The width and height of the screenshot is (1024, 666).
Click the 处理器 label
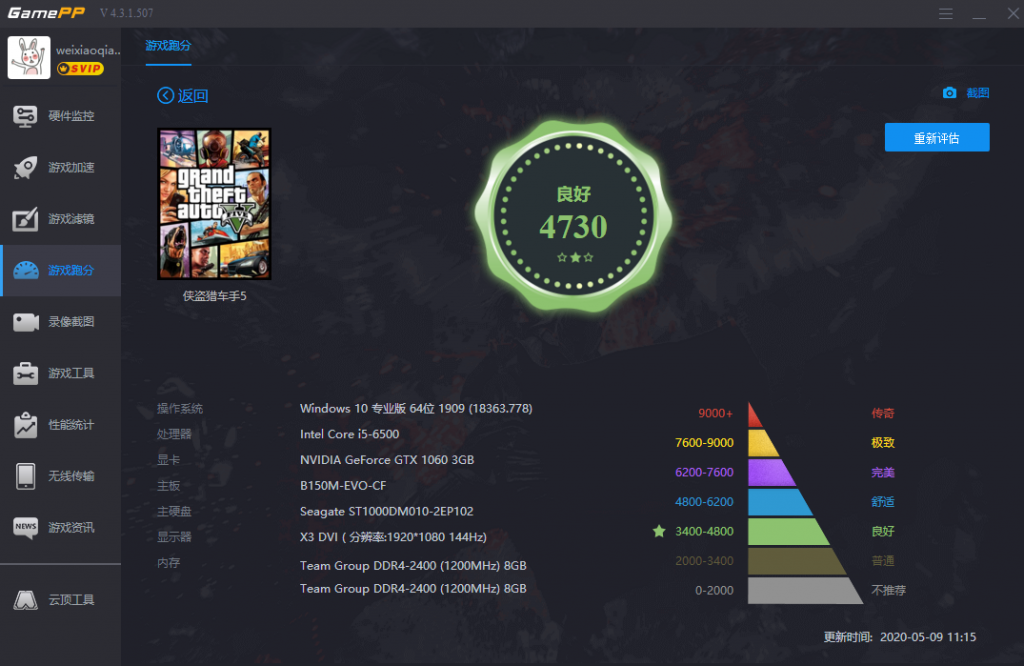tap(174, 434)
